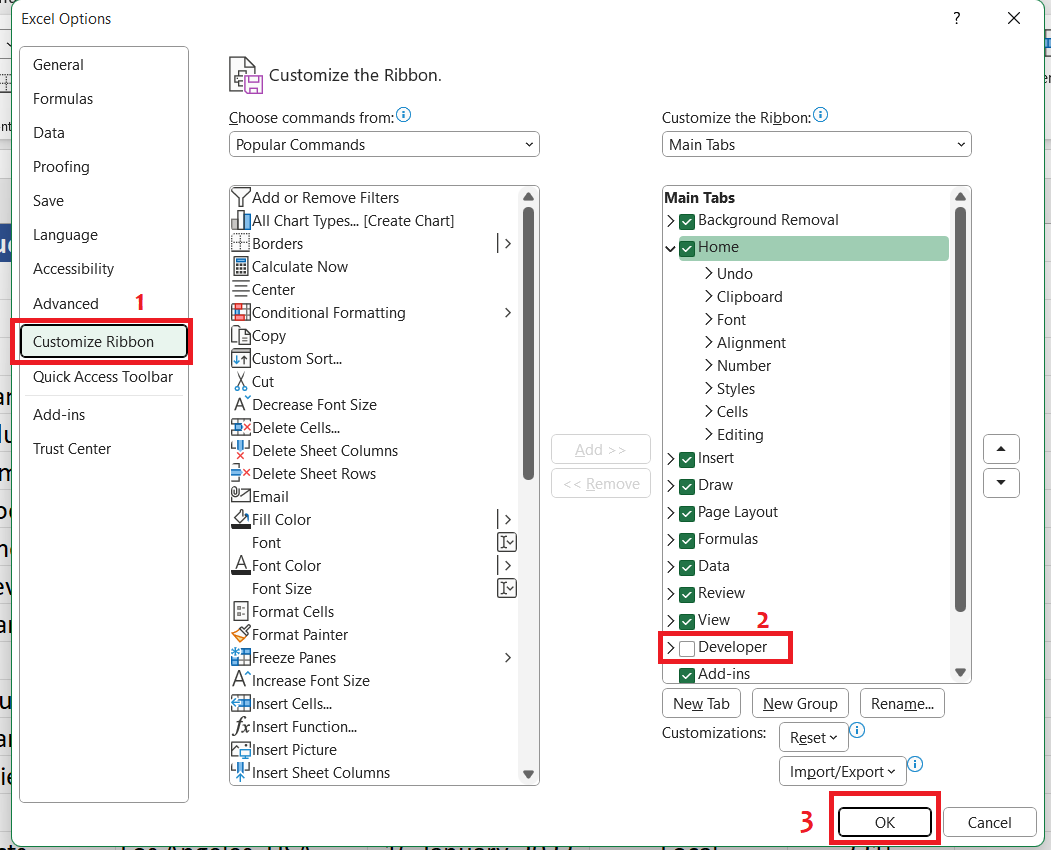Click the Custom Sort command icon
The height and width of the screenshot is (850, 1051).
(241, 359)
